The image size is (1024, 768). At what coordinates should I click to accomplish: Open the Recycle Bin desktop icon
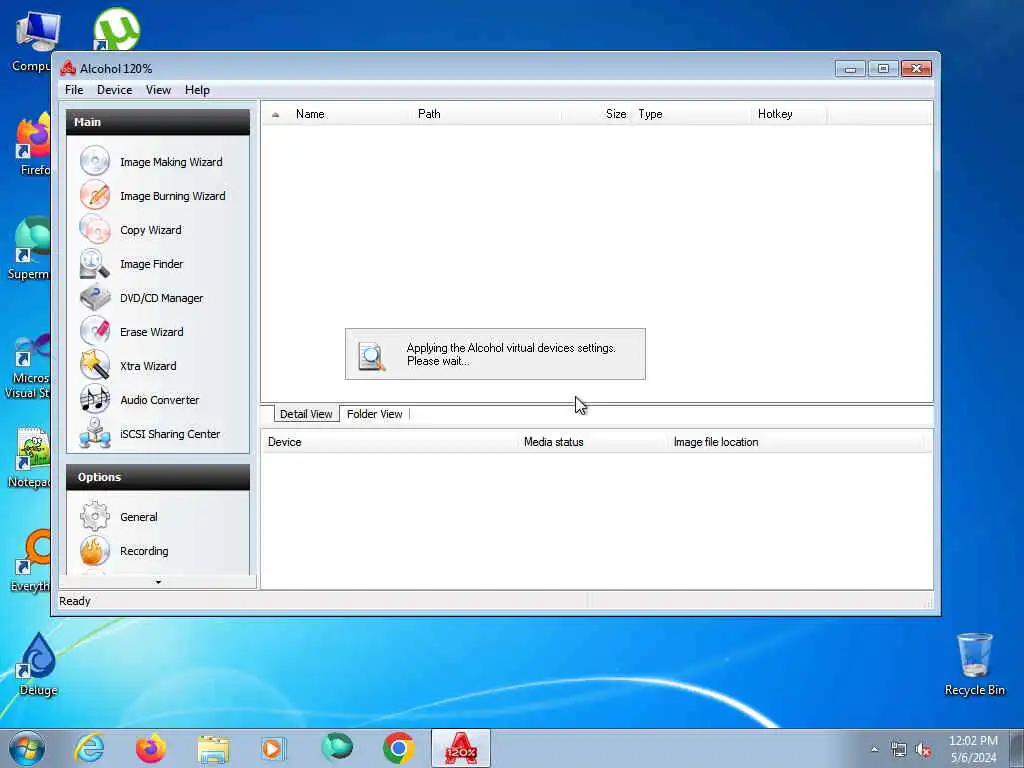(974, 665)
